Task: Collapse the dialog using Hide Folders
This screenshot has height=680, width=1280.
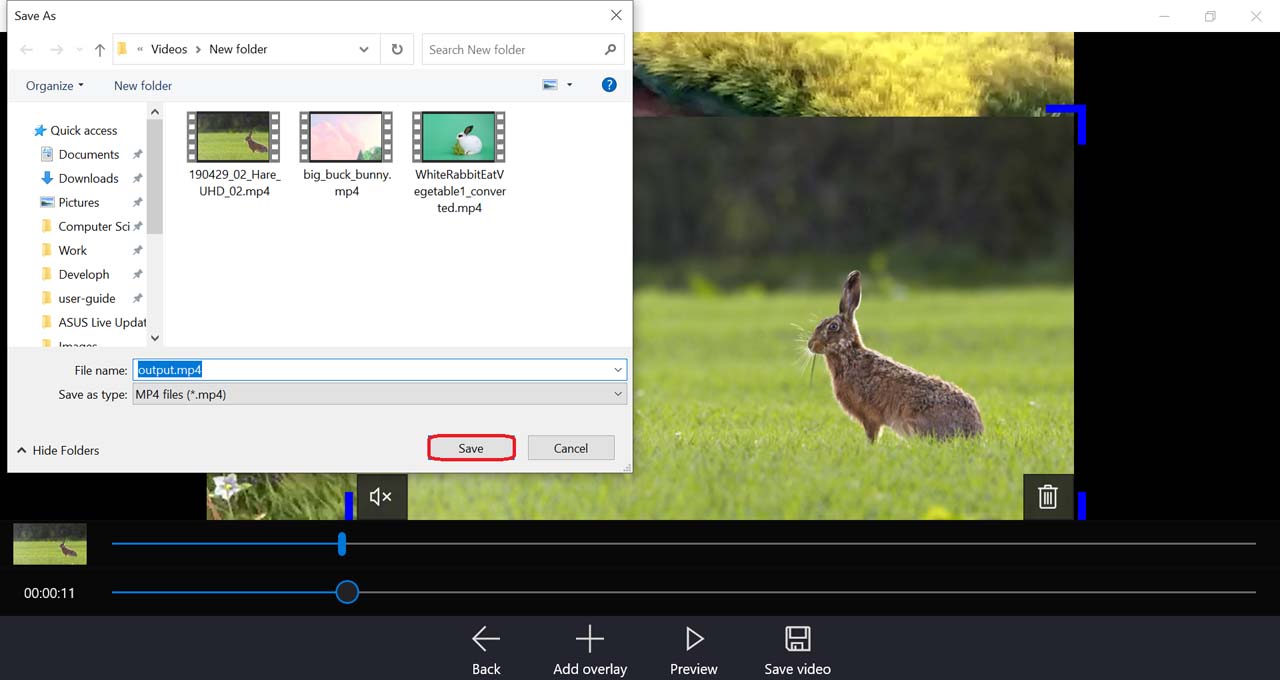Action: coord(58,450)
